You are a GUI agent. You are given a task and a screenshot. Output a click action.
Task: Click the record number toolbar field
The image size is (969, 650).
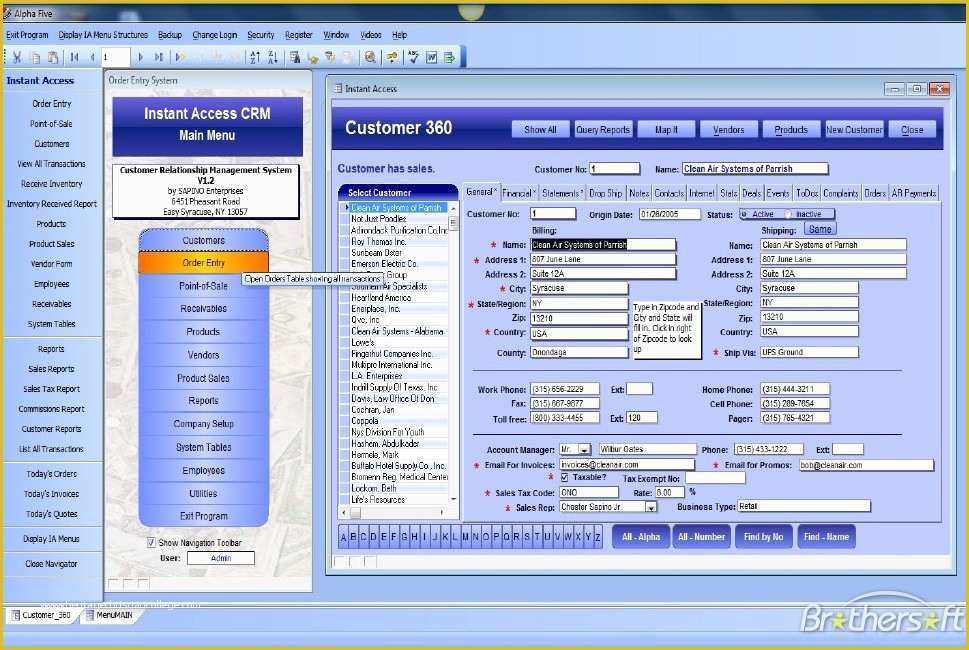[x=116, y=57]
